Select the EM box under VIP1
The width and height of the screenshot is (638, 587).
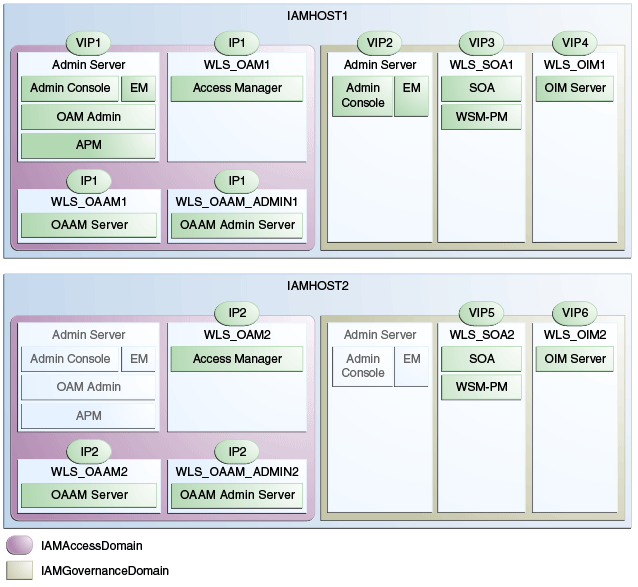138,88
